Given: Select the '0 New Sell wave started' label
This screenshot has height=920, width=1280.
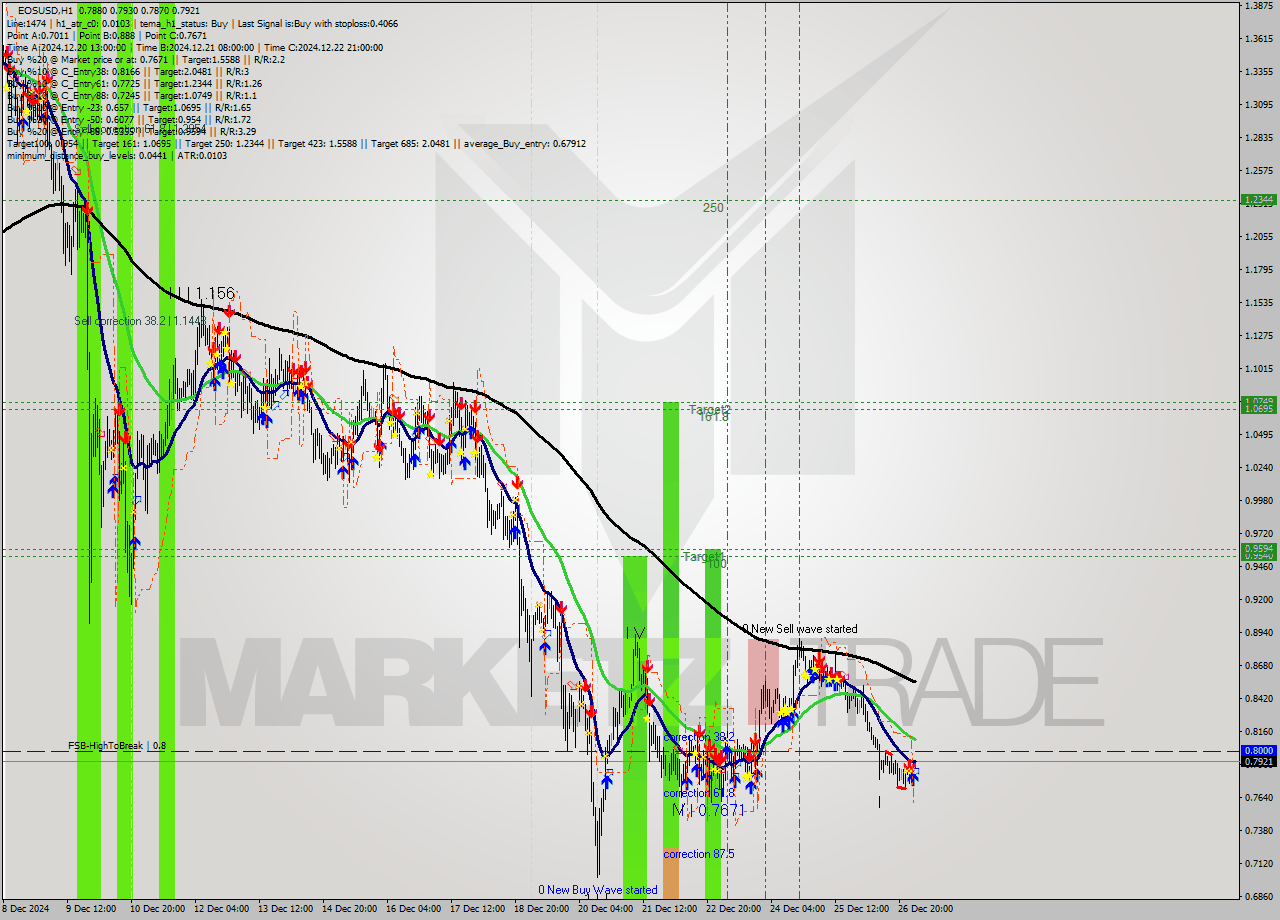Looking at the screenshot, I should pos(802,629).
